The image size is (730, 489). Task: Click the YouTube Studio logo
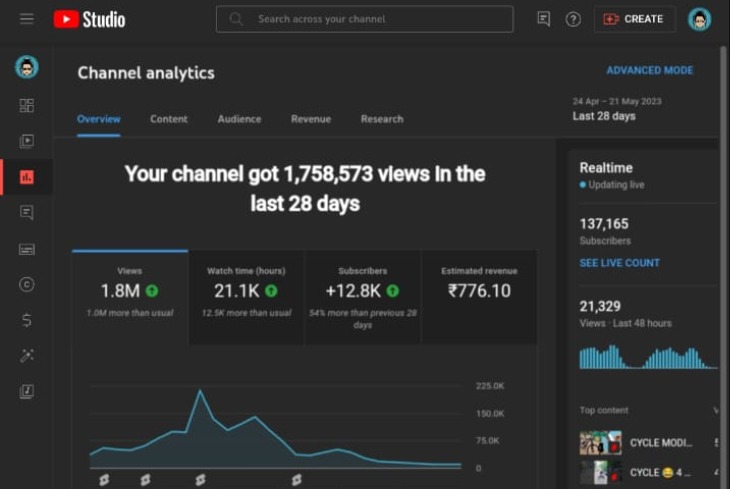(x=89, y=20)
